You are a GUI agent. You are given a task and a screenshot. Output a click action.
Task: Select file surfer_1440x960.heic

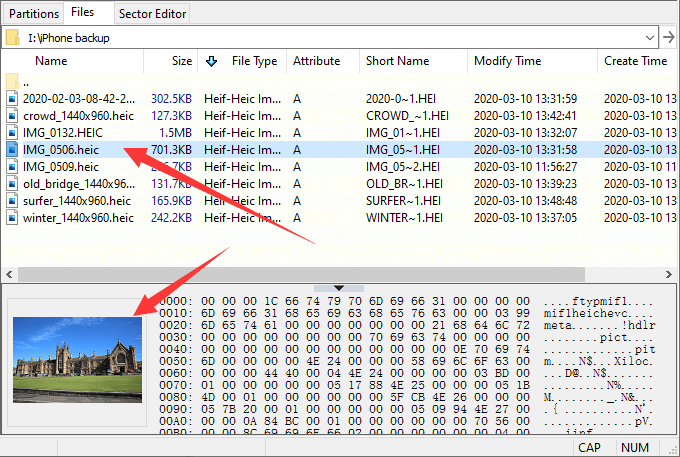77,201
